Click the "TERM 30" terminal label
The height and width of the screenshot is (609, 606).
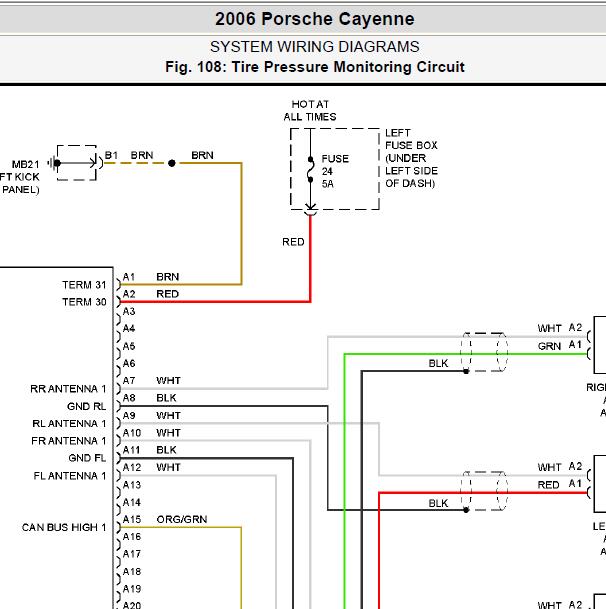(84, 302)
